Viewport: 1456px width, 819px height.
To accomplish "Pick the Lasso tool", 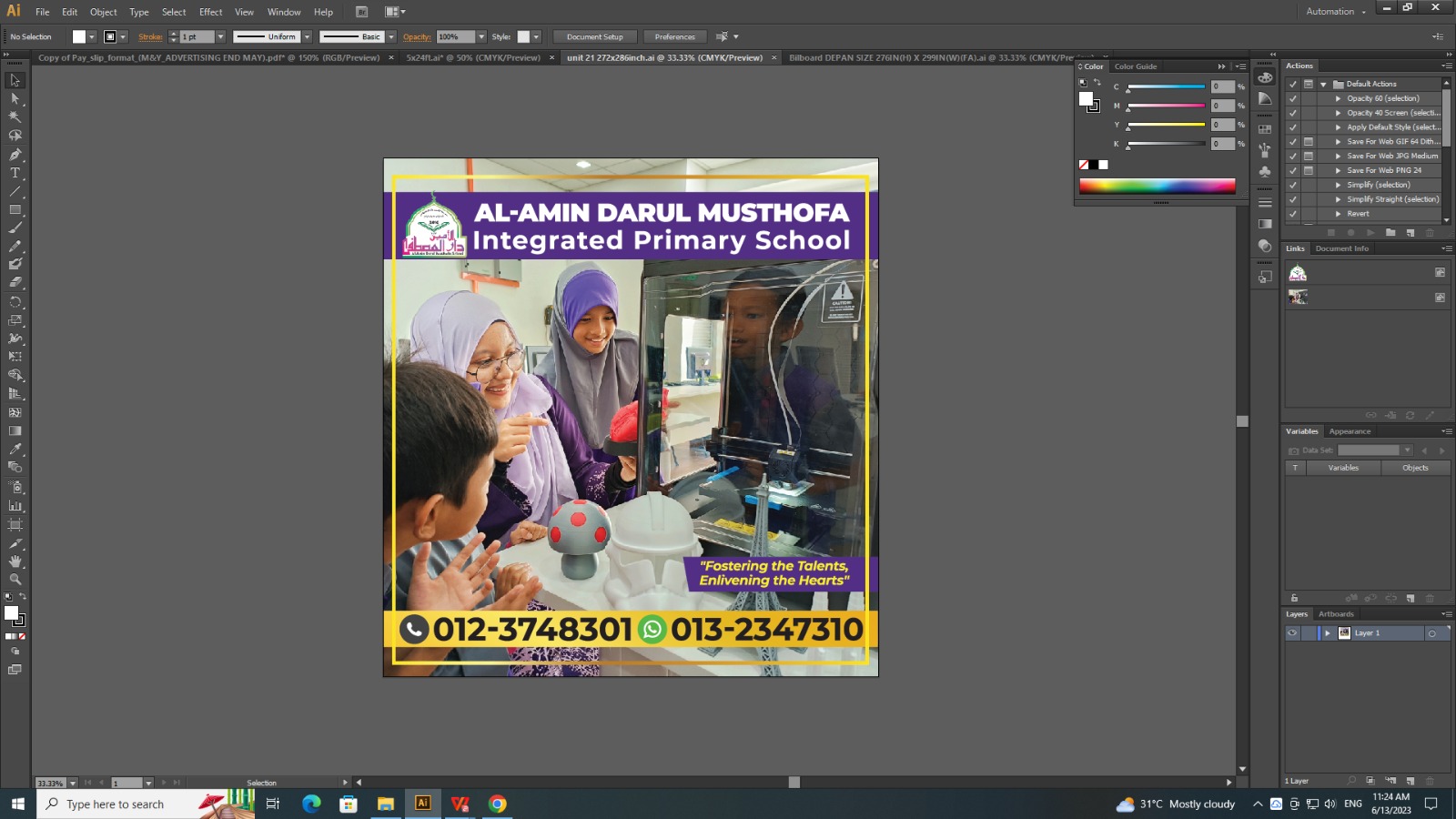I will 15,136.
